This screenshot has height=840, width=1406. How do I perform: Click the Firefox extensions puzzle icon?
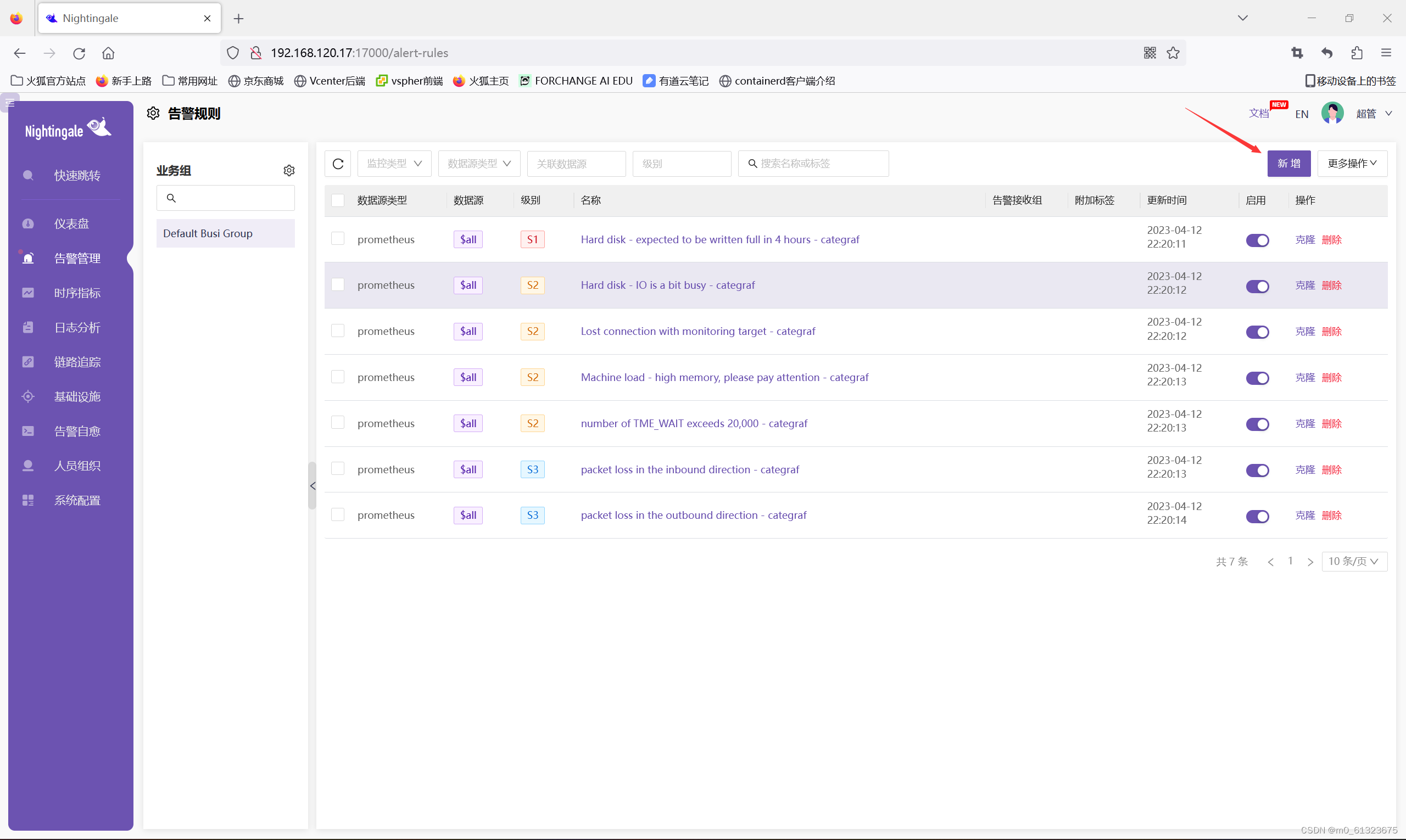click(1357, 53)
